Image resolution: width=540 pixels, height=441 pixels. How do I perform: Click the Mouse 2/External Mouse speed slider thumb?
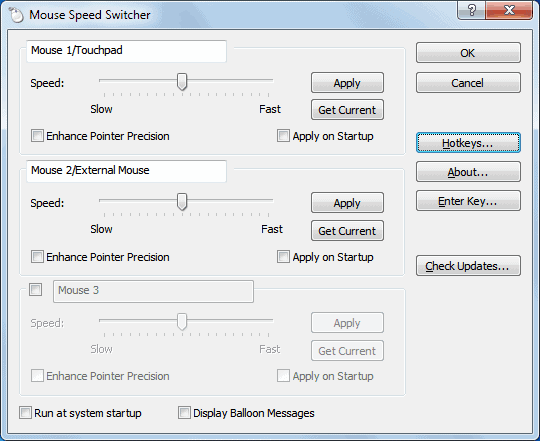tap(182, 202)
